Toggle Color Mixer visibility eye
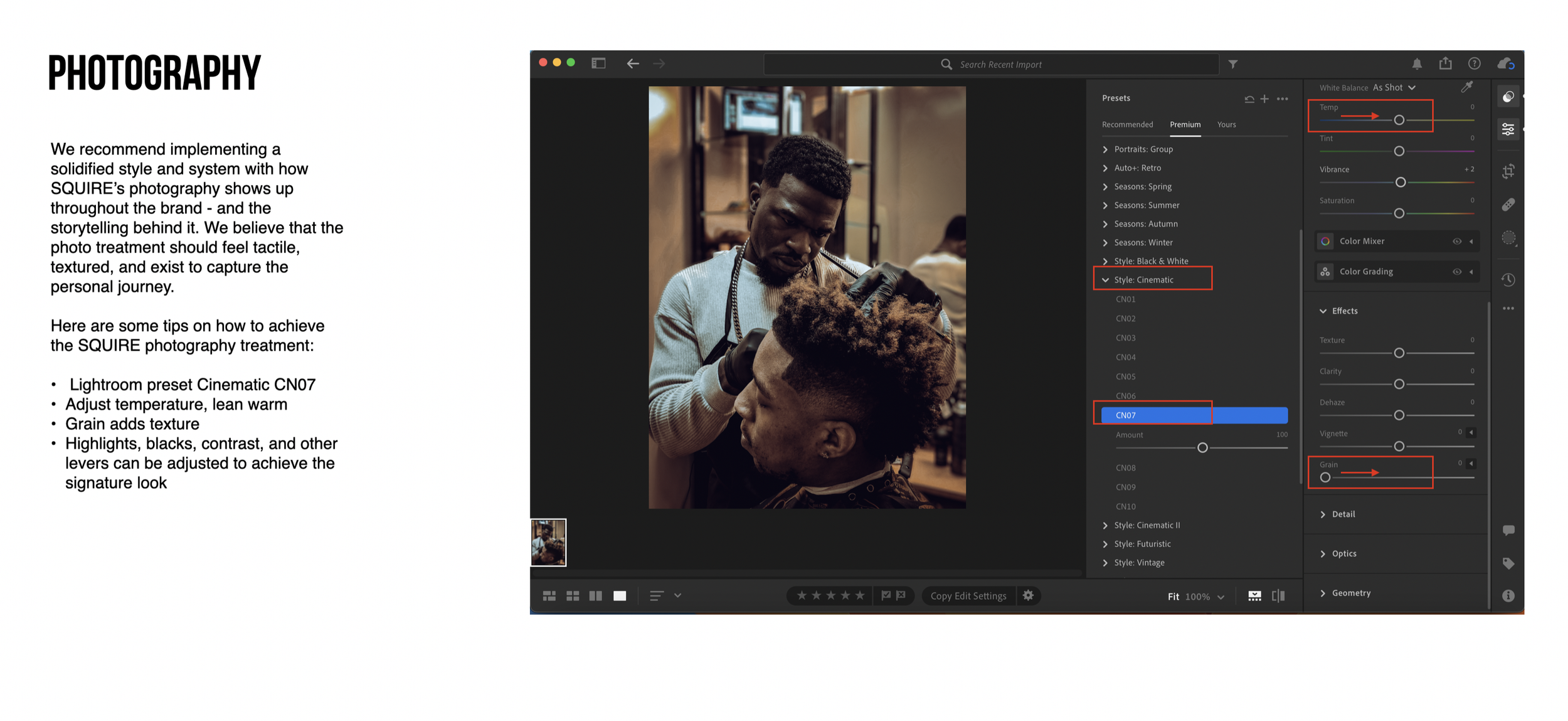Screen dimensions: 1568x721 coord(1457,242)
